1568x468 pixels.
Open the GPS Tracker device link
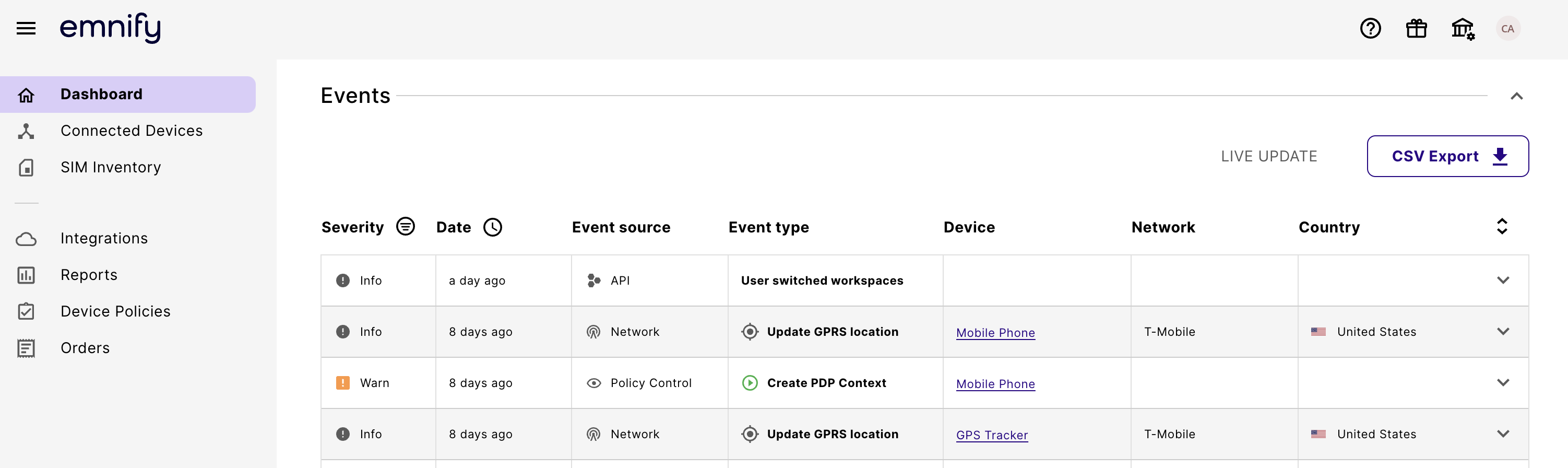[992, 435]
